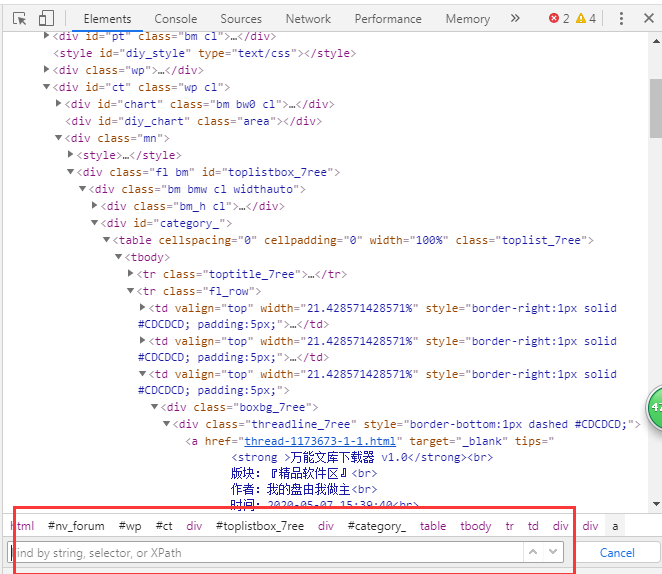
Task: Click the green floating circle badge
Action: point(654,407)
